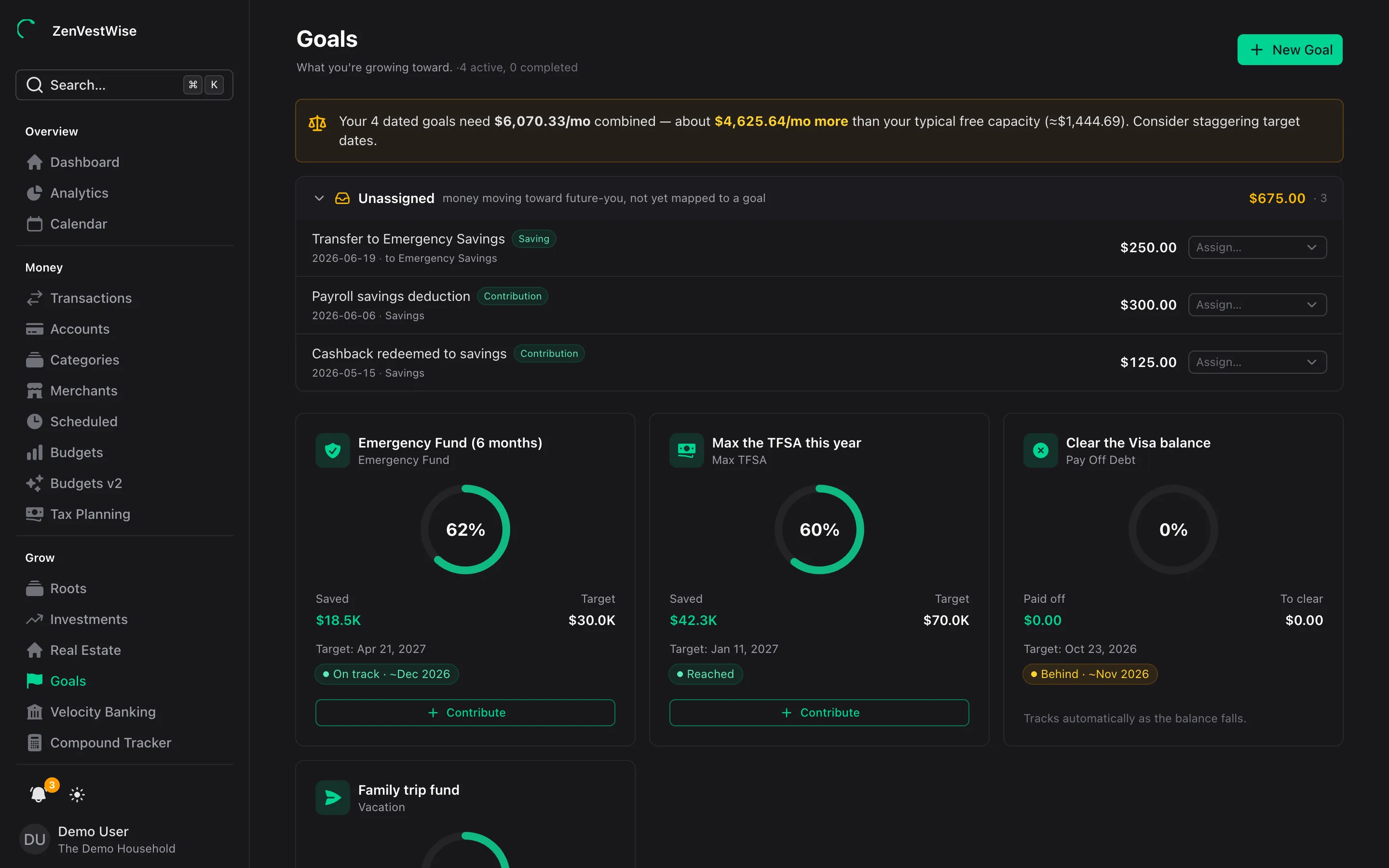Click the Saving tag badge
The height and width of the screenshot is (868, 1389).
534,239
